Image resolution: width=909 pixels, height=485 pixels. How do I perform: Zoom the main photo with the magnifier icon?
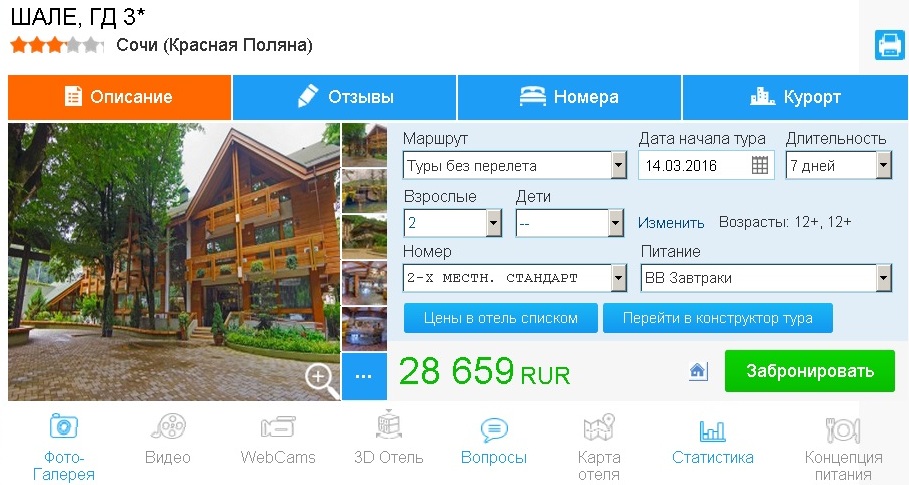(x=321, y=380)
